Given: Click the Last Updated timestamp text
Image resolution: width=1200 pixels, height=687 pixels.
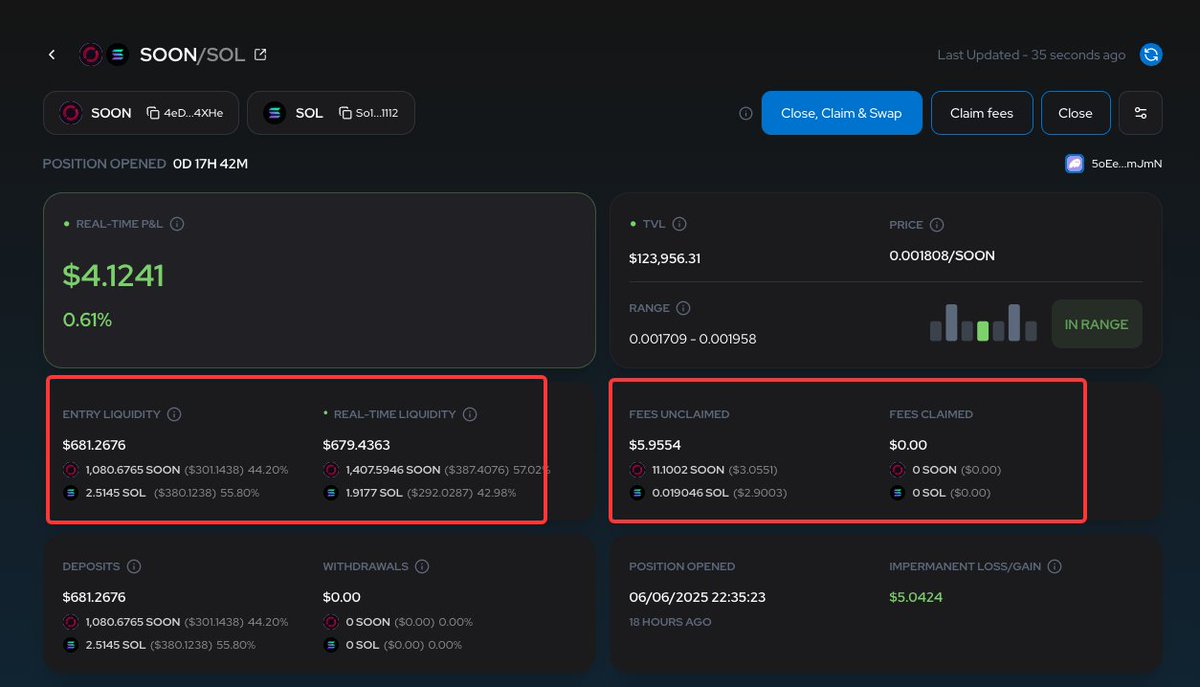Looking at the screenshot, I should [x=1031, y=55].
